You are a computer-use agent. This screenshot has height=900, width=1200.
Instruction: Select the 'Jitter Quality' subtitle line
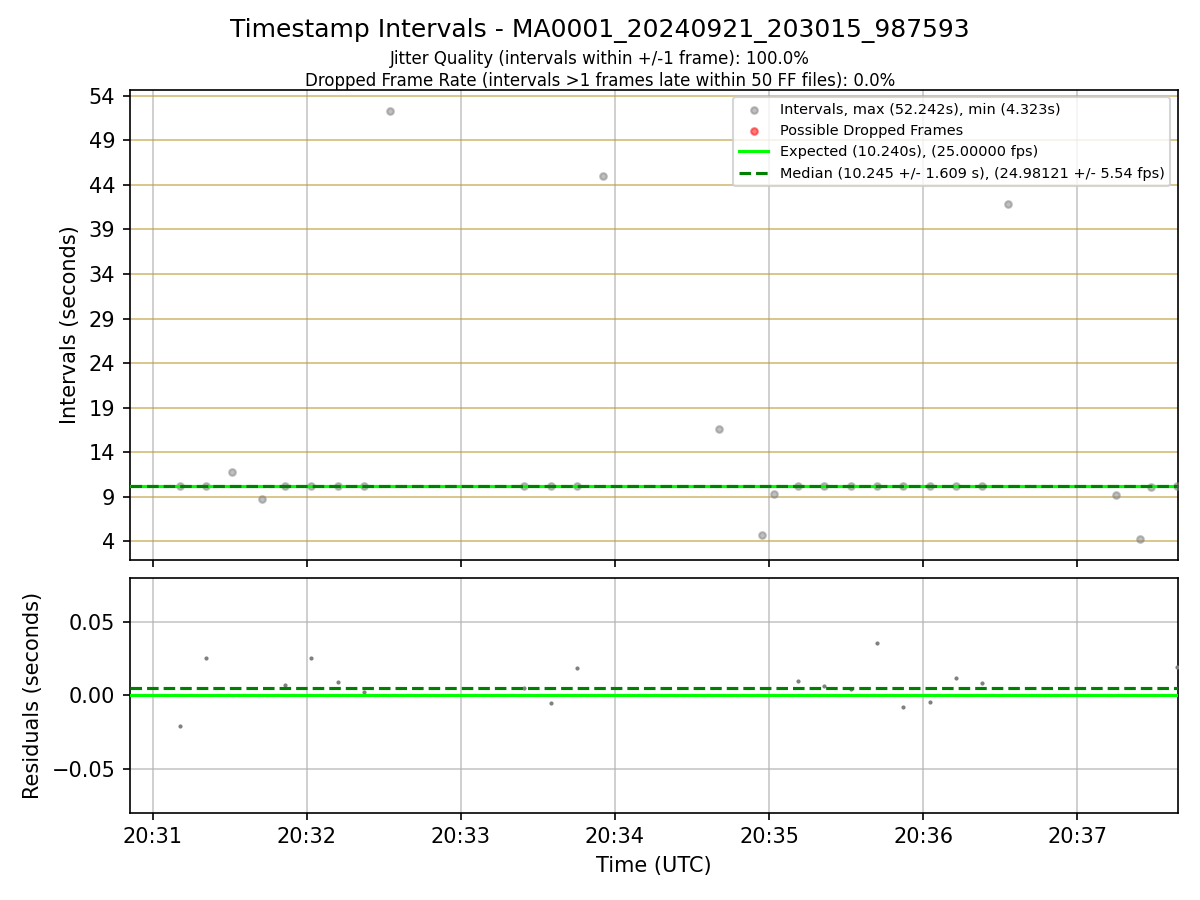(599, 58)
